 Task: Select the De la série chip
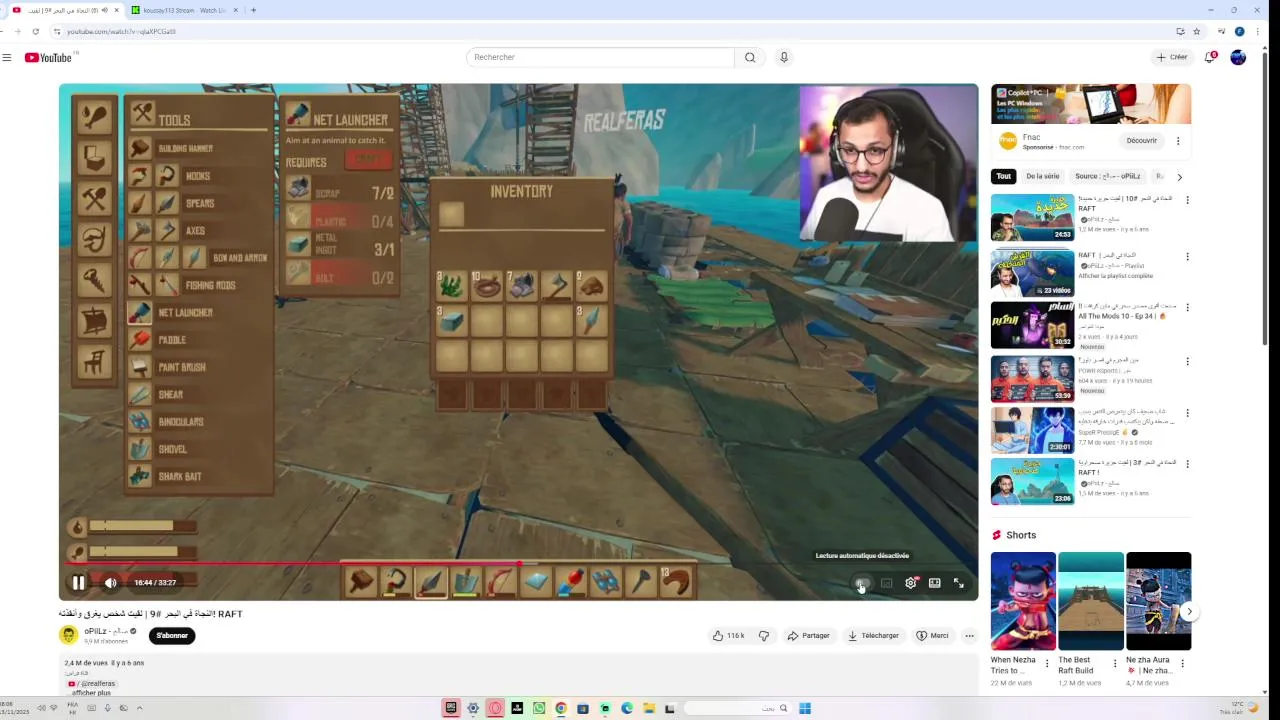pos(1042,176)
